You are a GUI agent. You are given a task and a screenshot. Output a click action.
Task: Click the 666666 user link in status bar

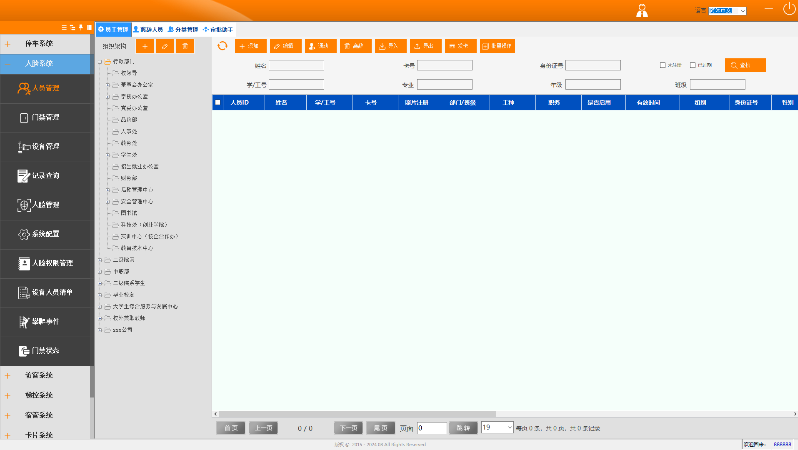[x=782, y=444]
